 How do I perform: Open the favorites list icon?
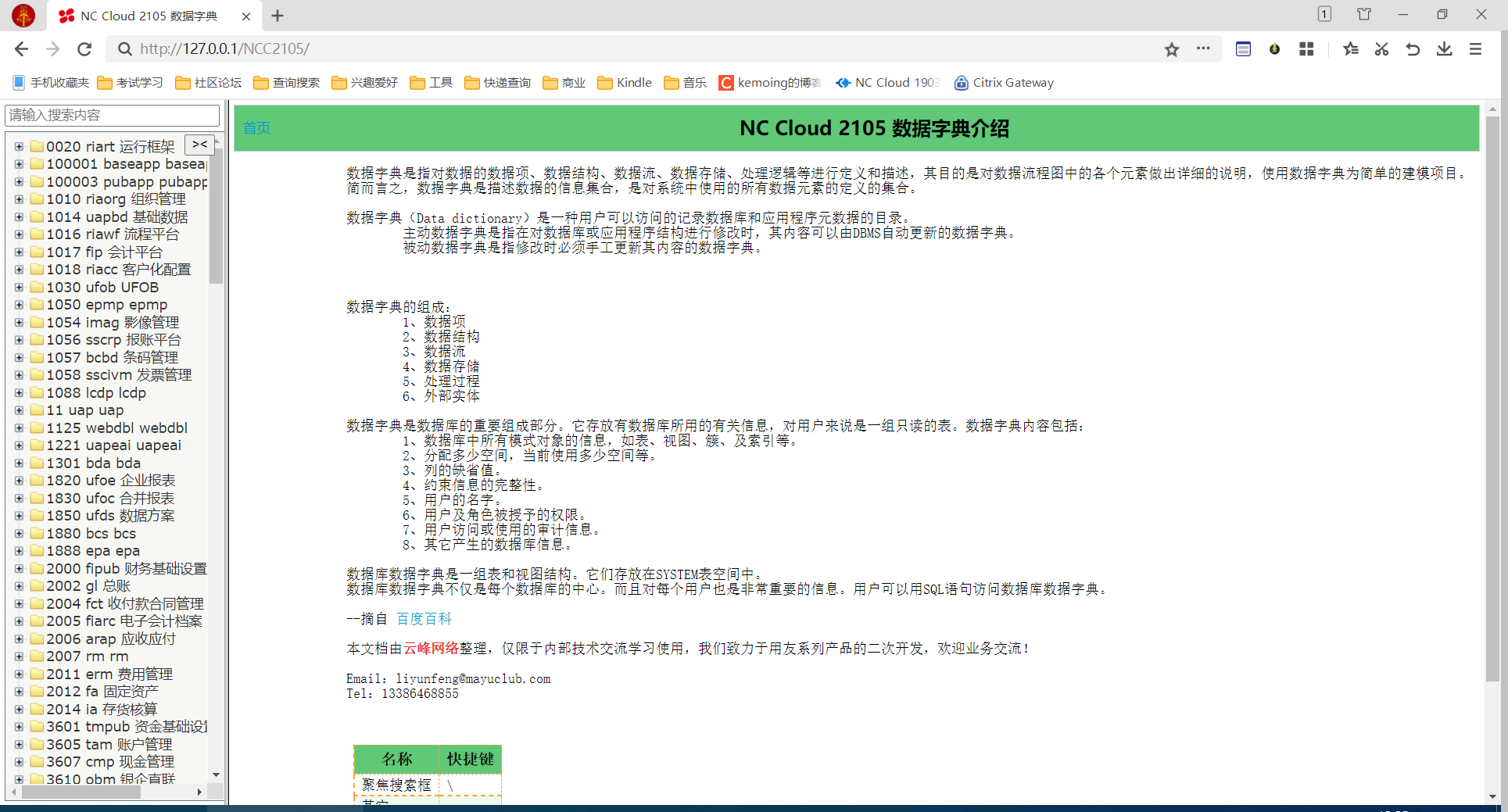click(1350, 48)
